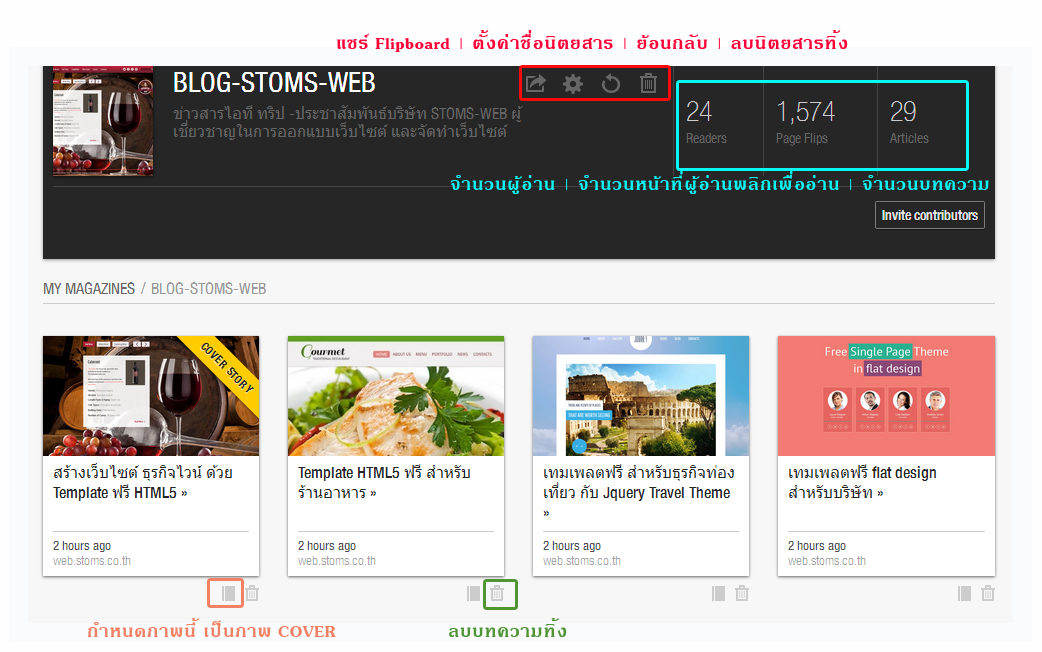Click the 1,574 Page Flips statistic

tap(805, 122)
